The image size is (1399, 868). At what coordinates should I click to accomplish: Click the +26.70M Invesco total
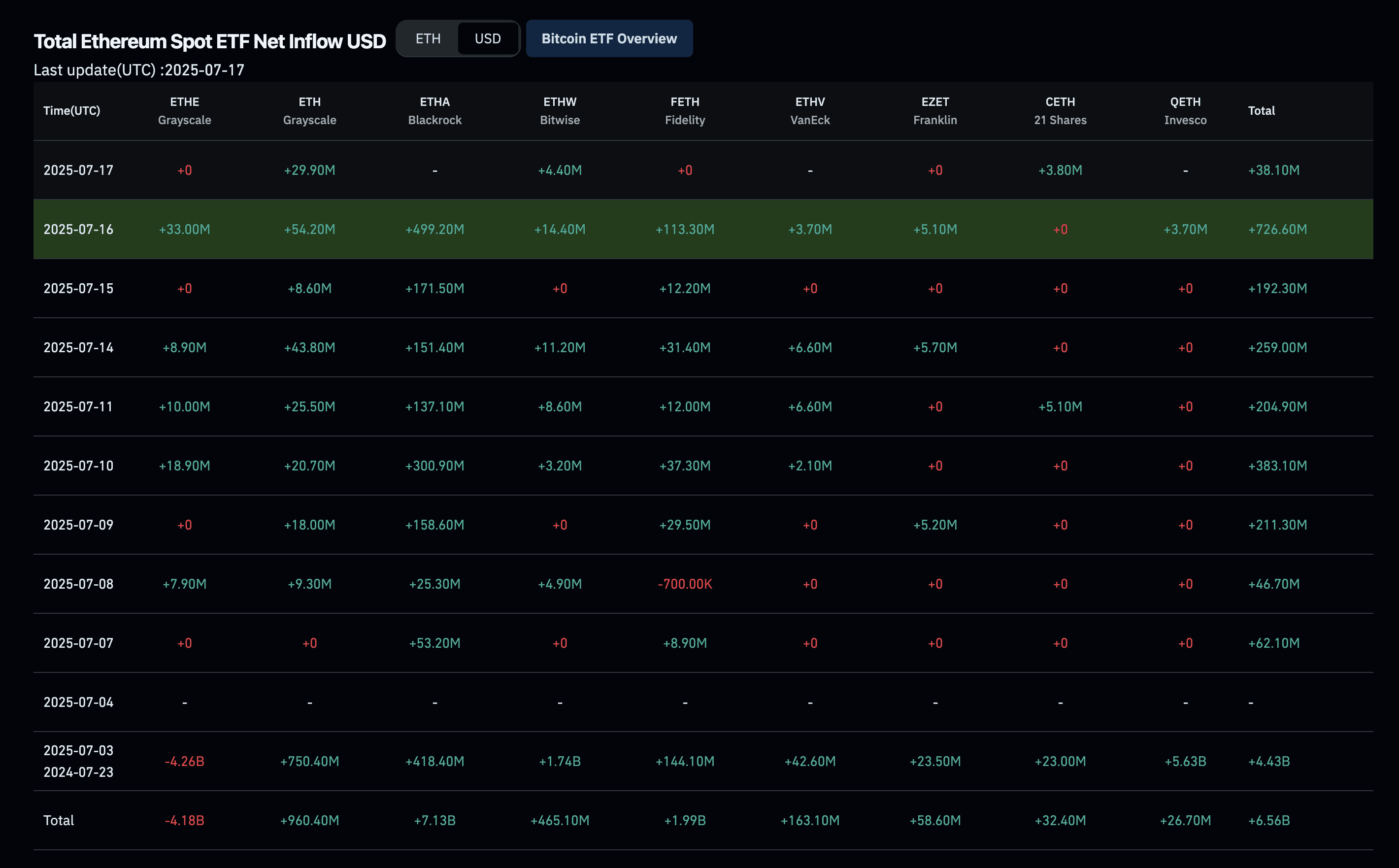[1185, 821]
